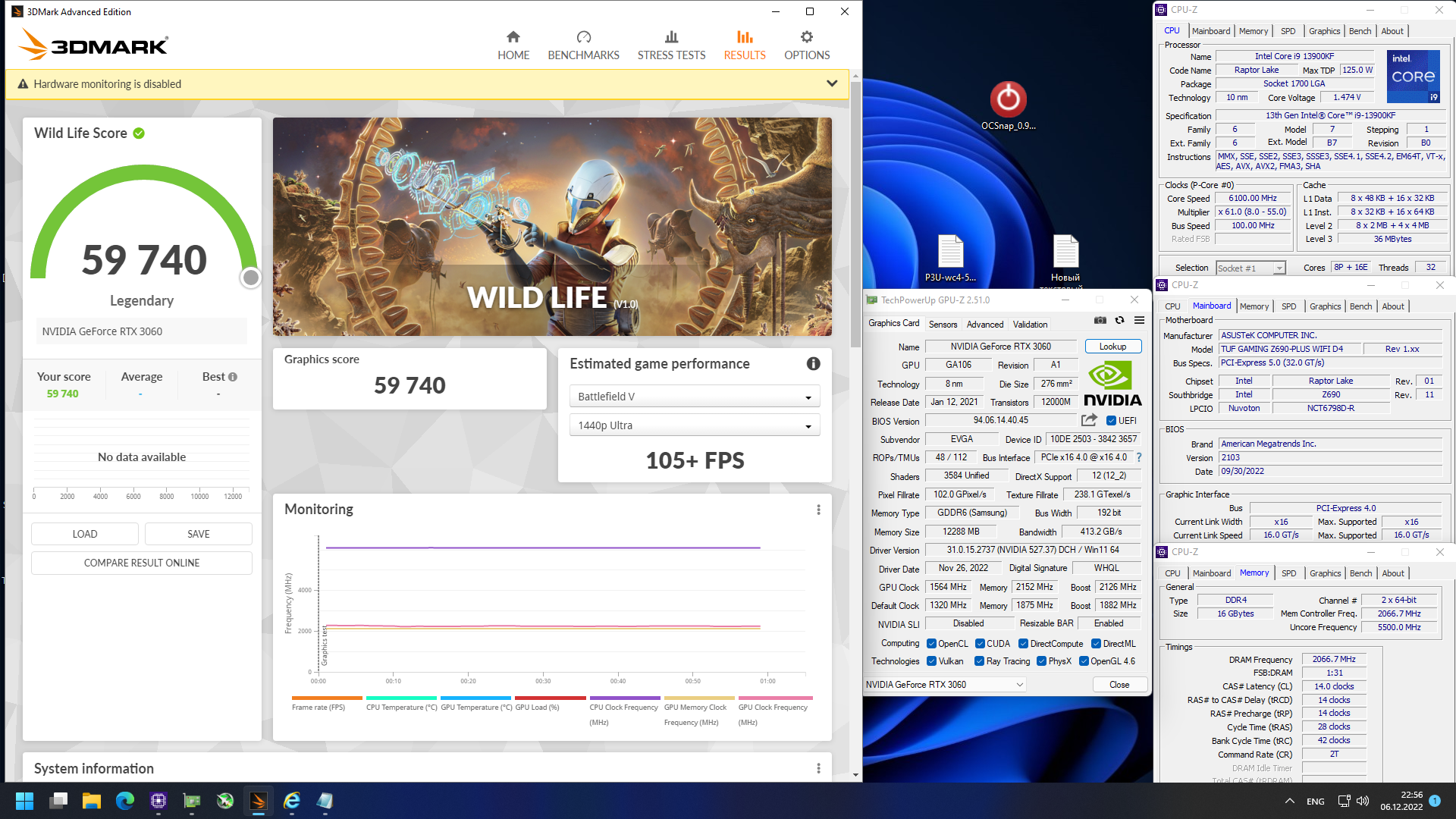Toggle the UEFI checkbox in GPU-Z
Screen dimensions: 1456x819
(x=1111, y=421)
